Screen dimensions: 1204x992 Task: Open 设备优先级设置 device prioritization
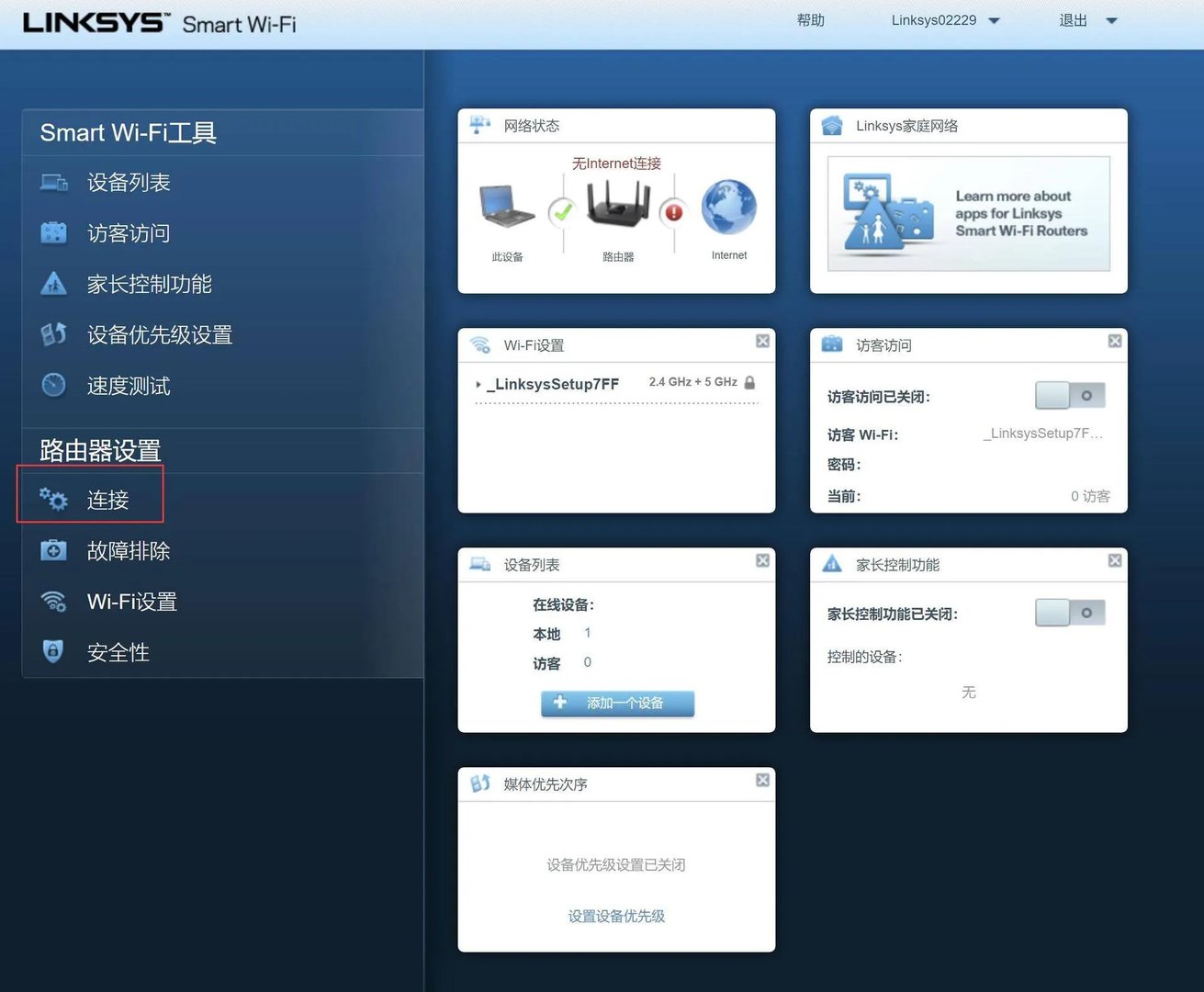158,334
